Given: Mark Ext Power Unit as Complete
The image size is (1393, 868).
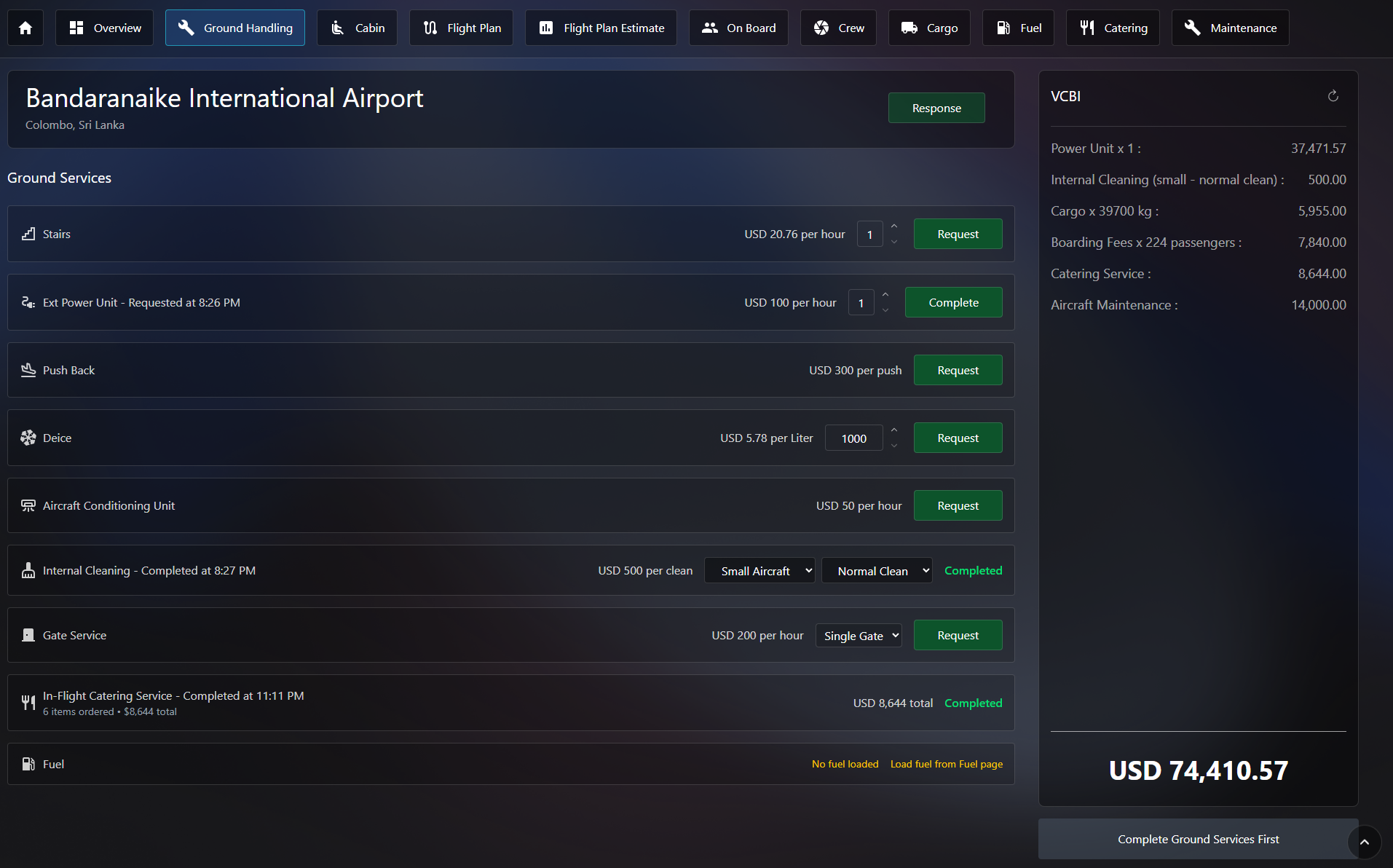Looking at the screenshot, I should [x=953, y=302].
